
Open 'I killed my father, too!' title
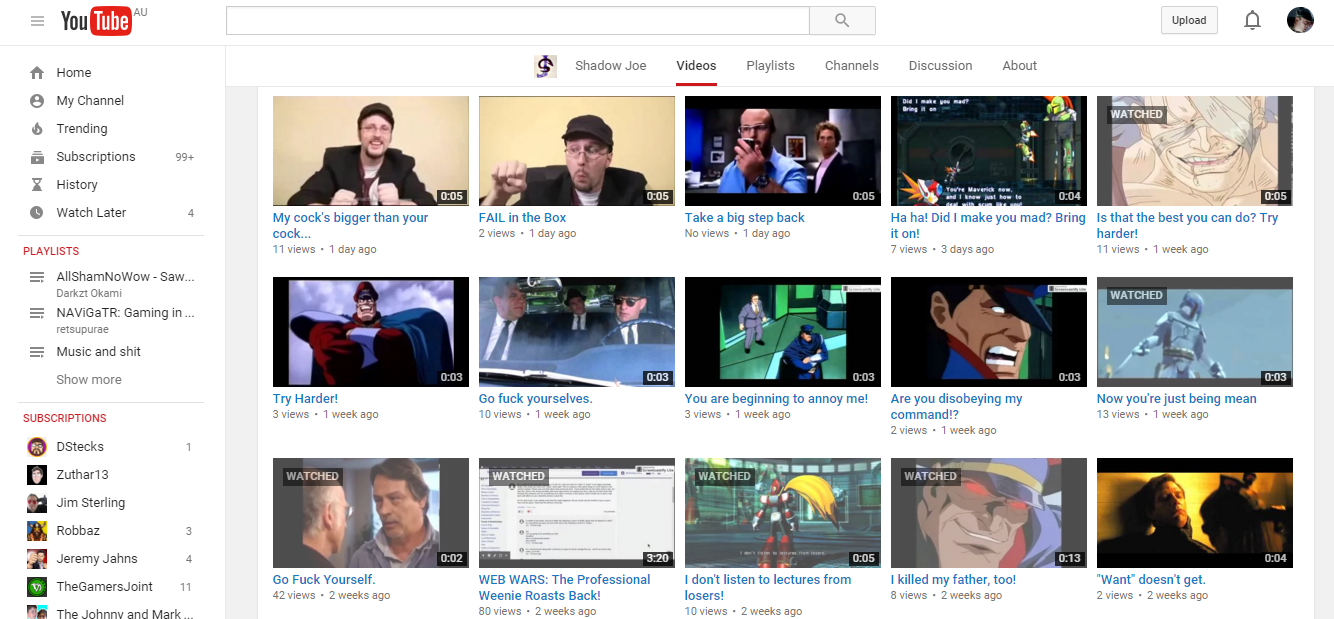click(953, 580)
